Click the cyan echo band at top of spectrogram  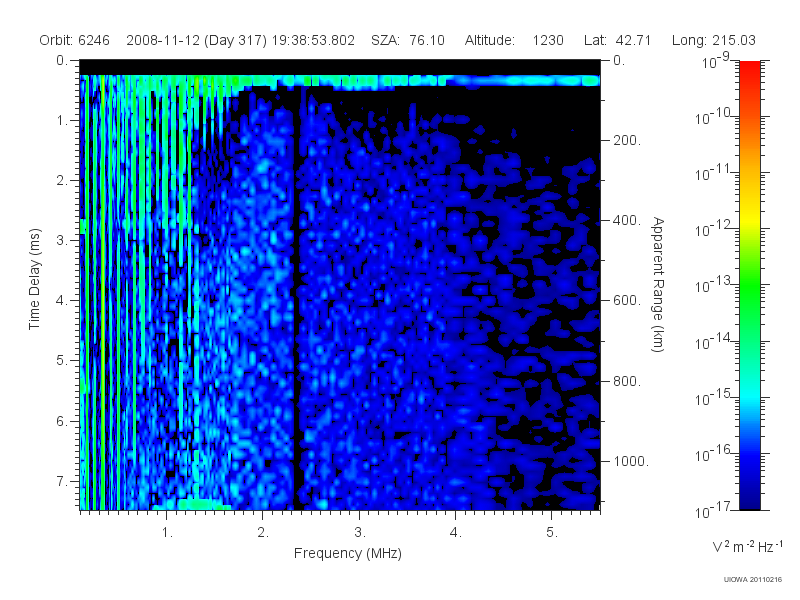pyautogui.click(x=340, y=81)
